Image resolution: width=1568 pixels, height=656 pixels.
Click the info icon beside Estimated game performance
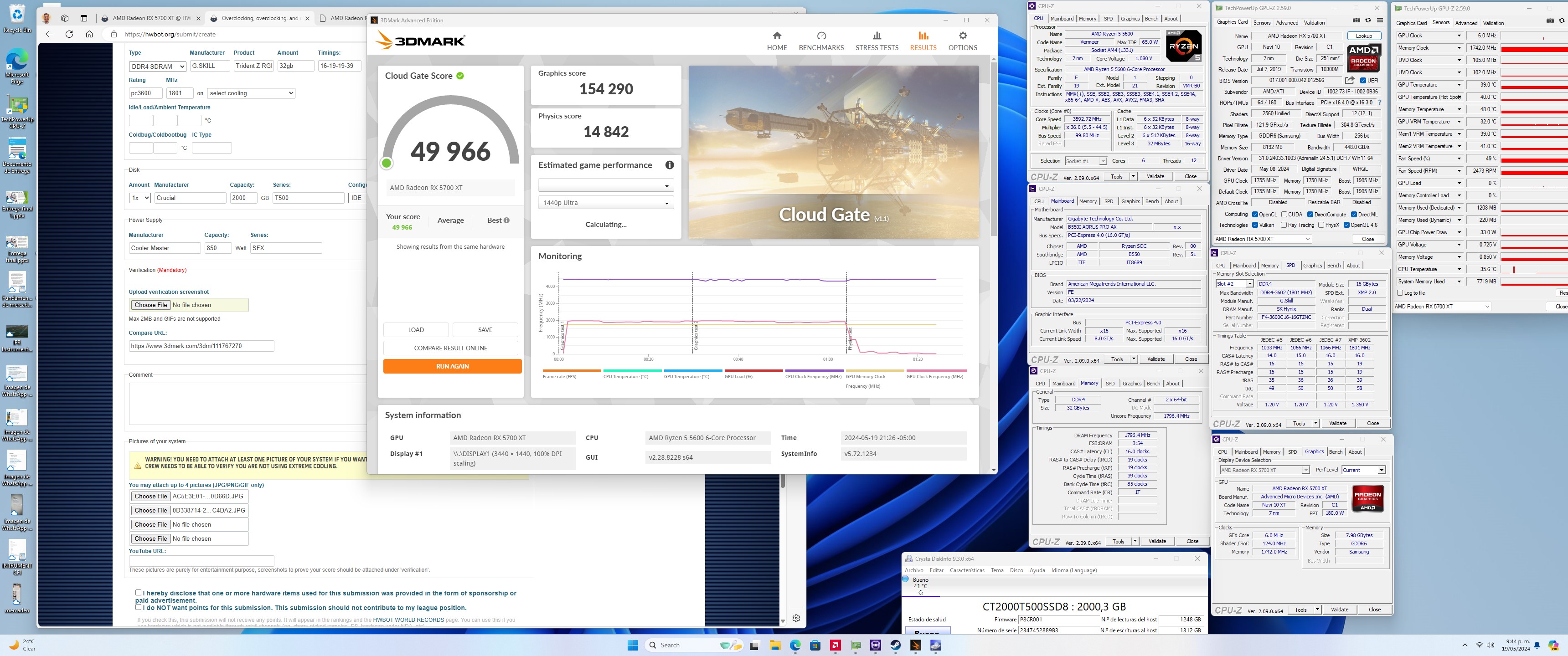tap(670, 165)
